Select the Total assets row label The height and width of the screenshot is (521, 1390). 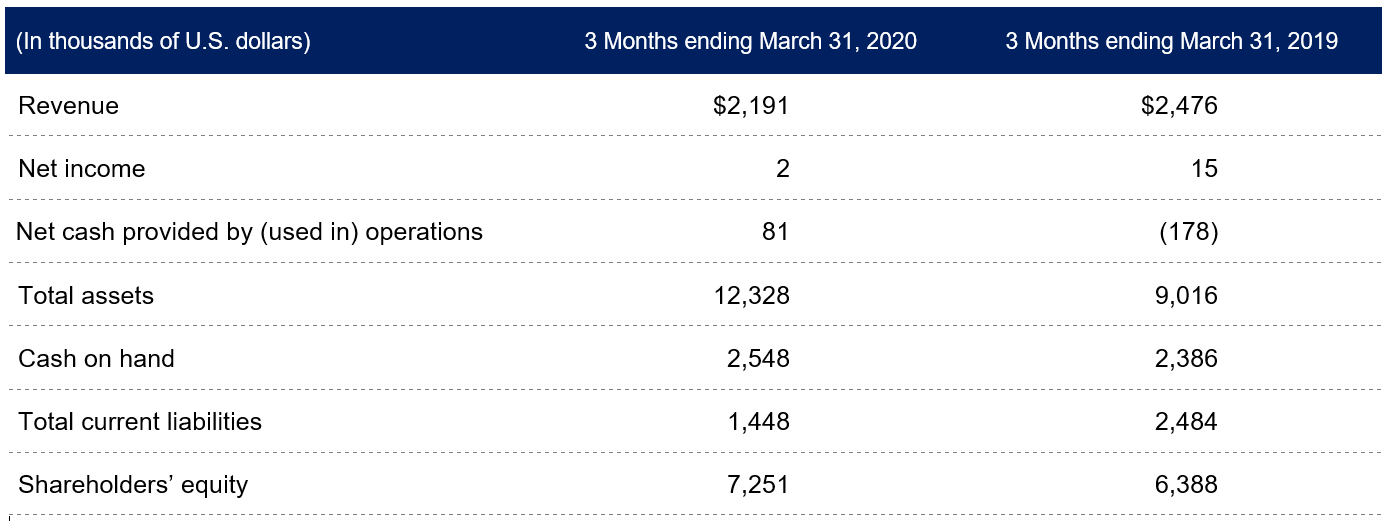(x=86, y=295)
